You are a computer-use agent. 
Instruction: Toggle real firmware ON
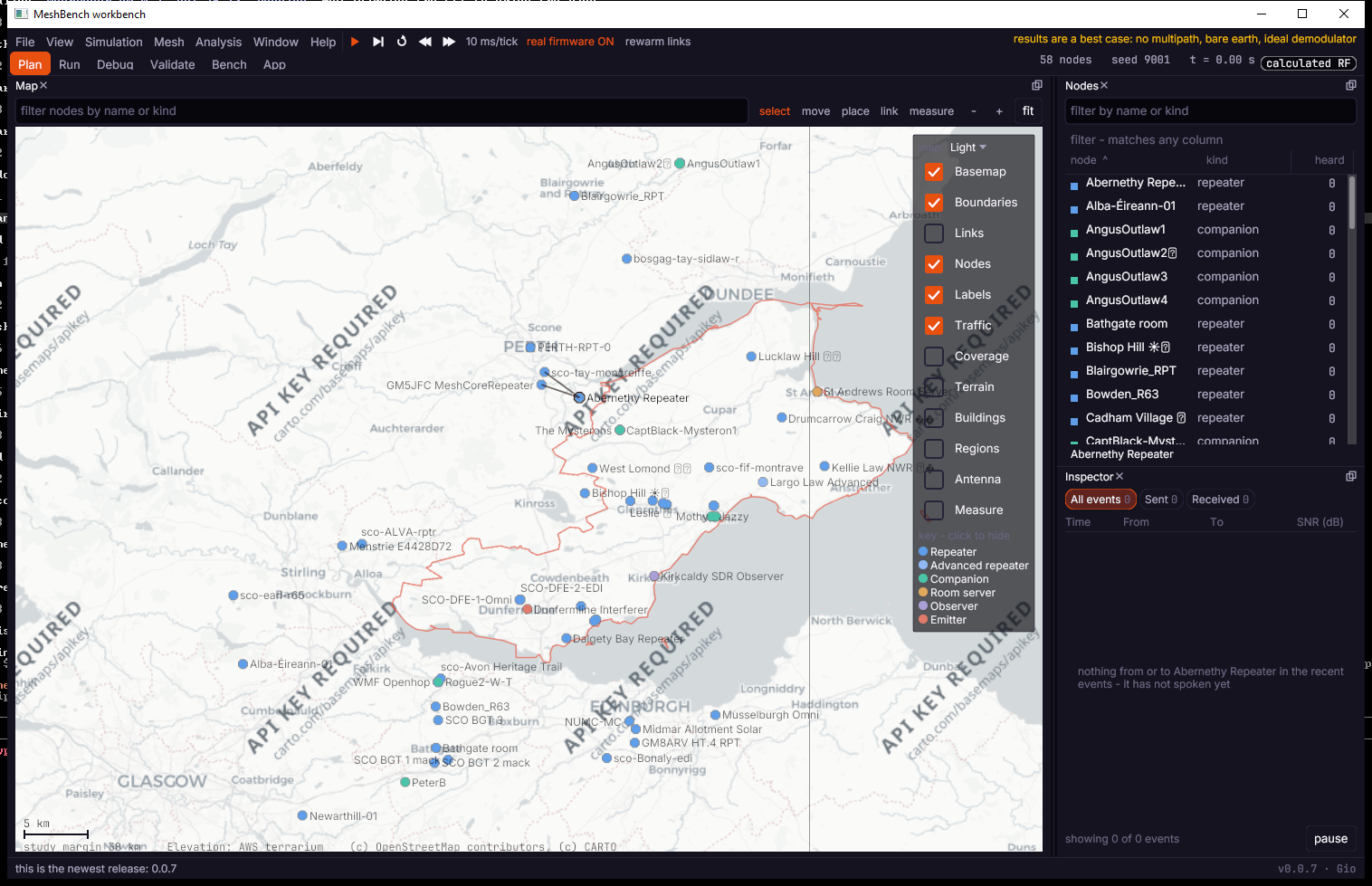(x=570, y=42)
